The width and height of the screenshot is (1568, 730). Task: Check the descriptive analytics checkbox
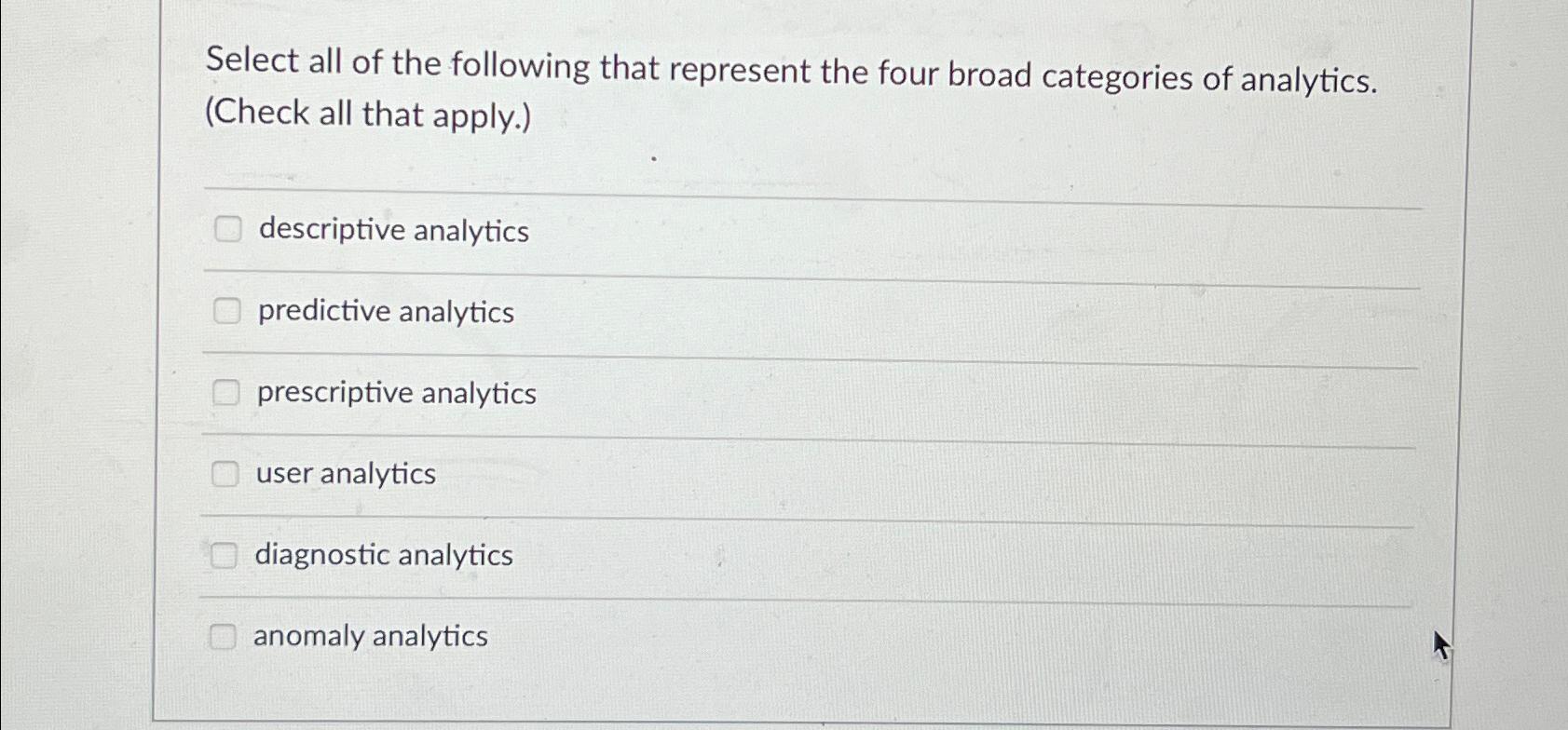click(226, 229)
